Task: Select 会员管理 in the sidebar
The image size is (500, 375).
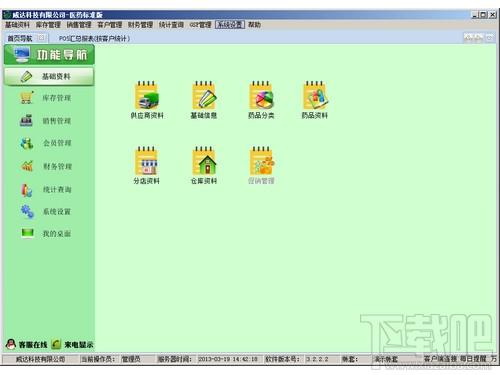Action: (46, 143)
